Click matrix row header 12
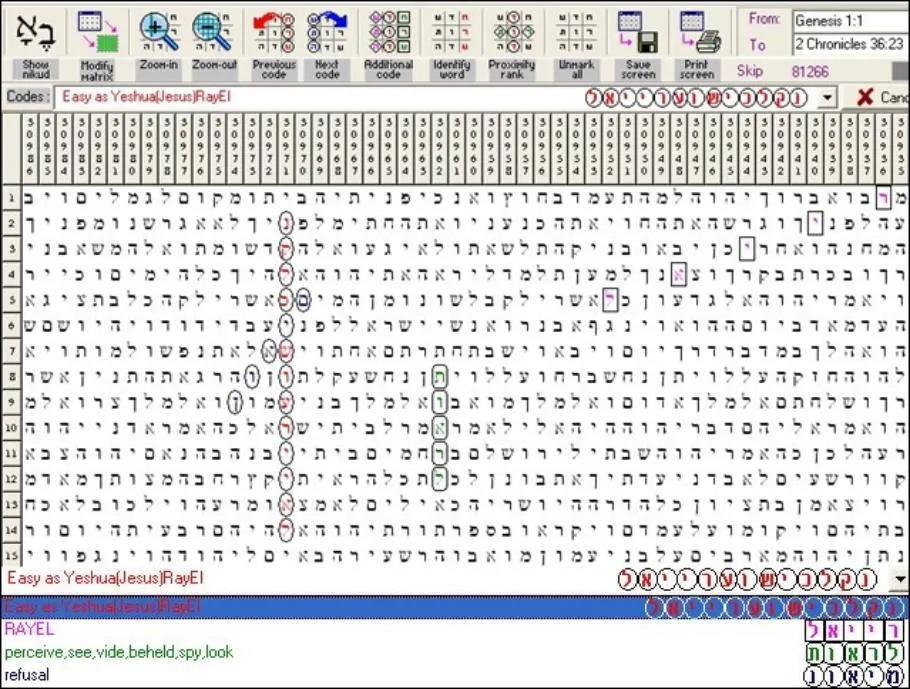The width and height of the screenshot is (910, 689). point(10,479)
